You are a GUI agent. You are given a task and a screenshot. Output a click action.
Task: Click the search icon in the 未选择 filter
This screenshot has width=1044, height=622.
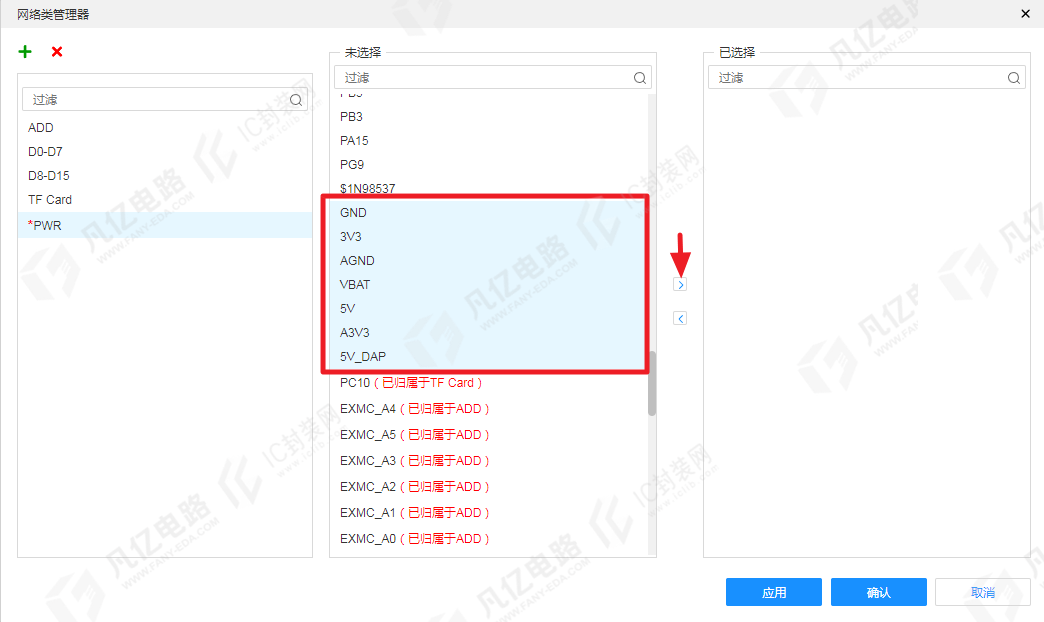coord(640,78)
